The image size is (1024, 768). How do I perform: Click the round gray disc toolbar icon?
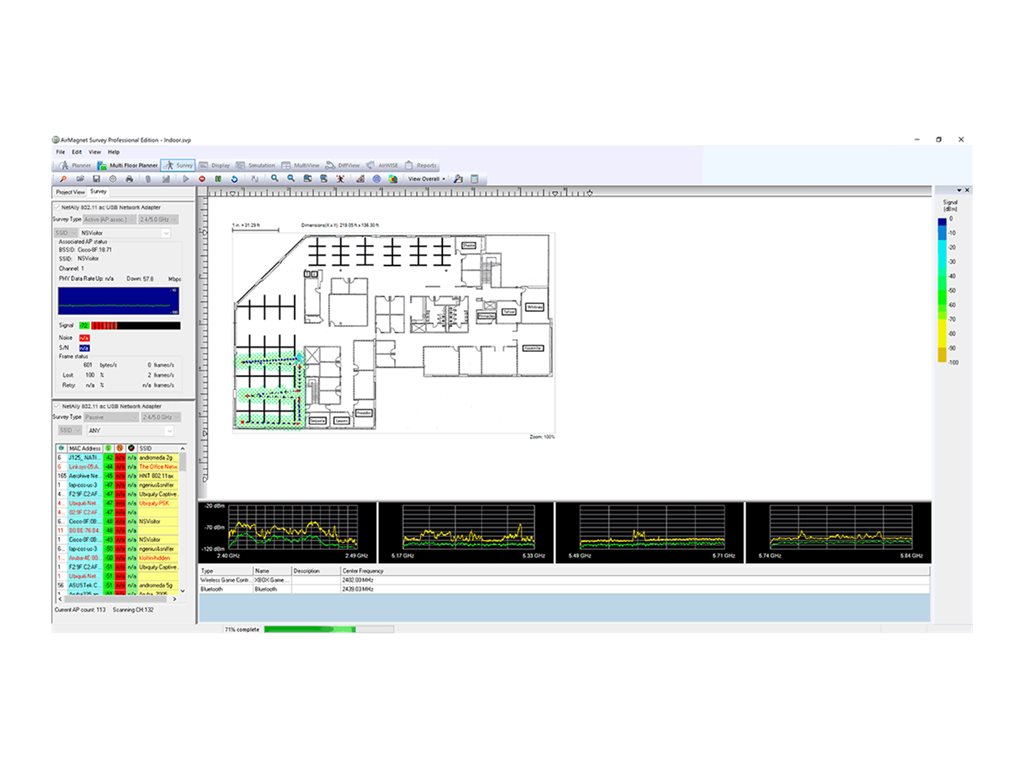tap(113, 179)
